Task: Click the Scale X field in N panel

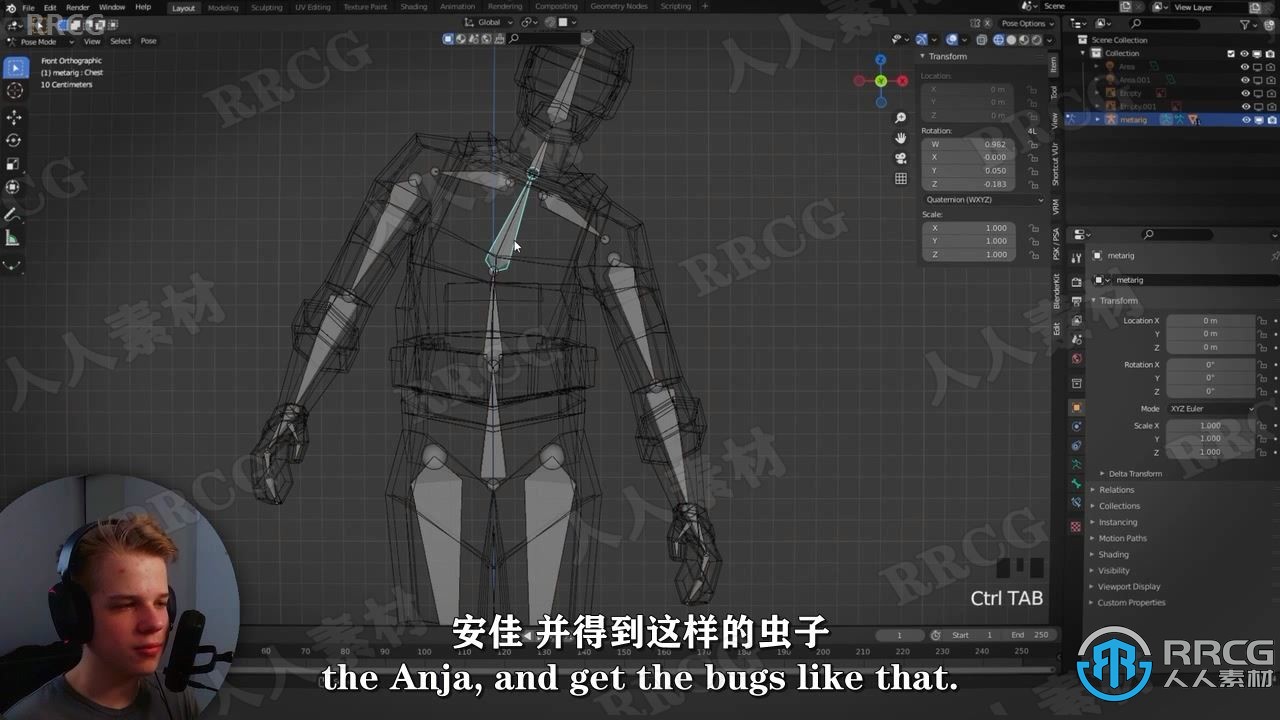Action: click(969, 228)
